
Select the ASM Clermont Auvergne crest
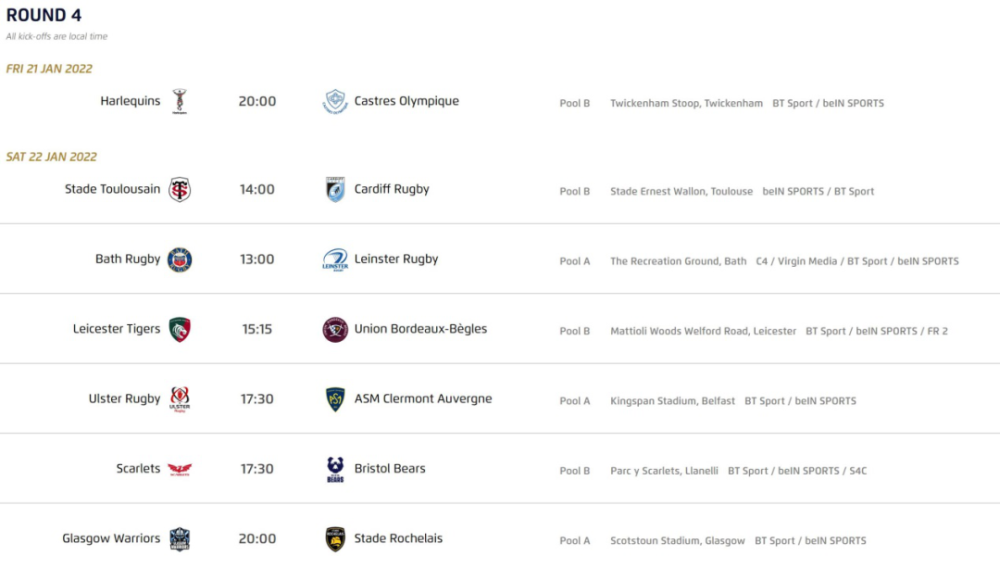click(335, 399)
